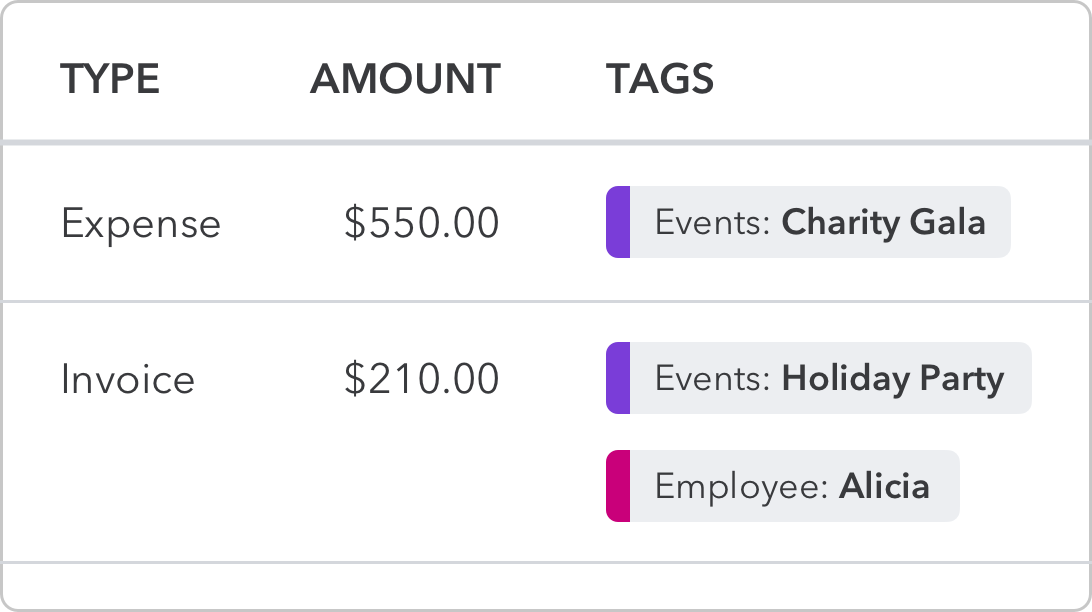Click Events: label in Charity Gala tag

tap(712, 223)
